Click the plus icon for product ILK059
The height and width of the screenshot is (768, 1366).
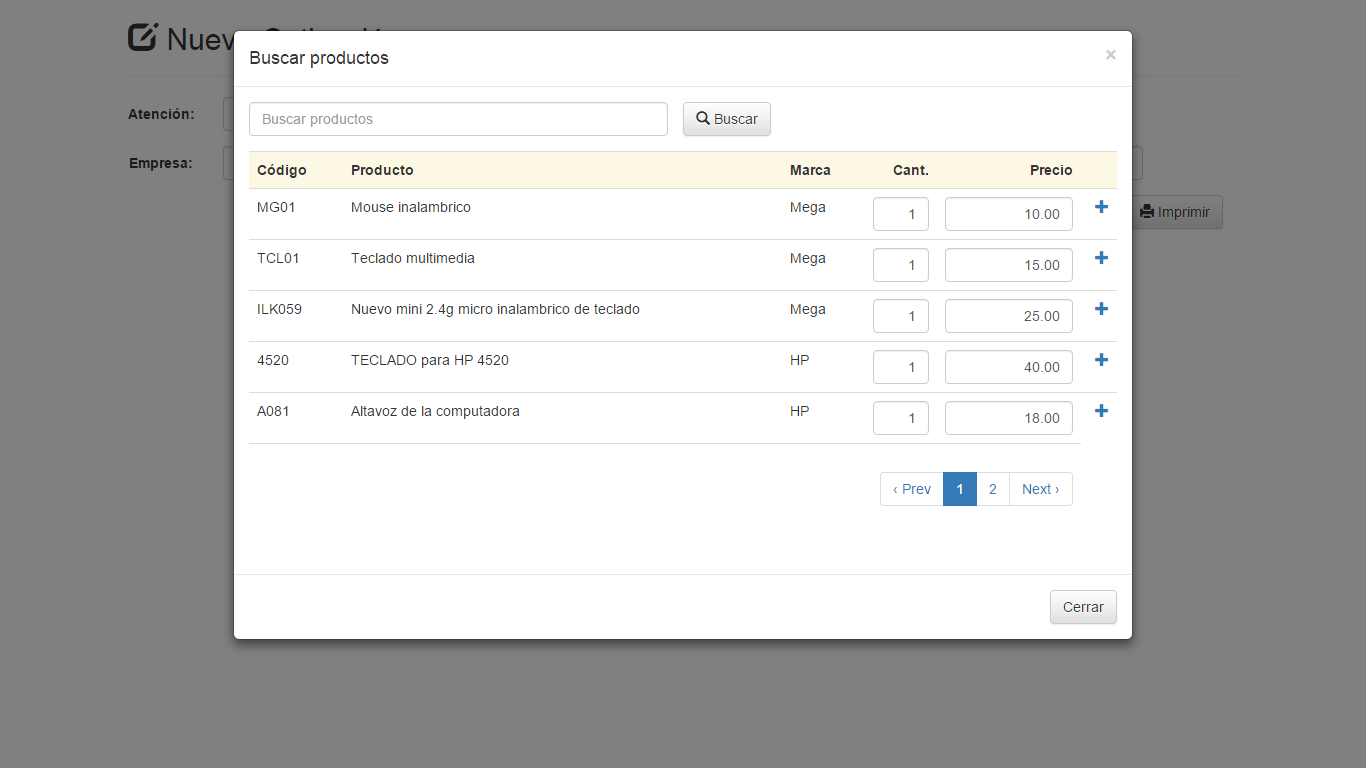point(1101,309)
